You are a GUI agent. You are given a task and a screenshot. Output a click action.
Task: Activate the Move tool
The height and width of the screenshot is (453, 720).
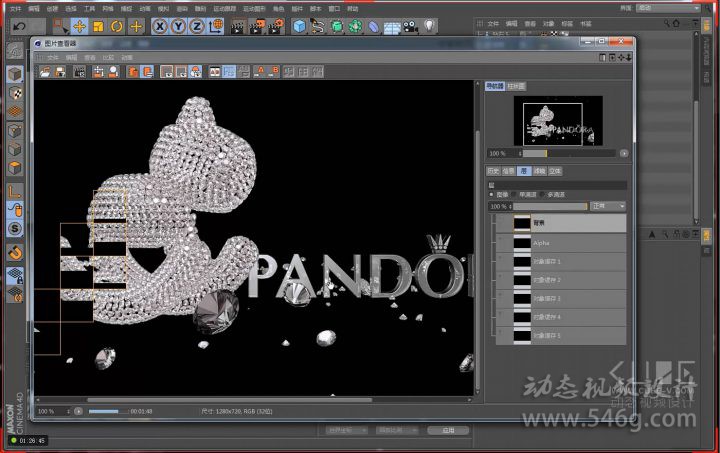[x=79, y=26]
